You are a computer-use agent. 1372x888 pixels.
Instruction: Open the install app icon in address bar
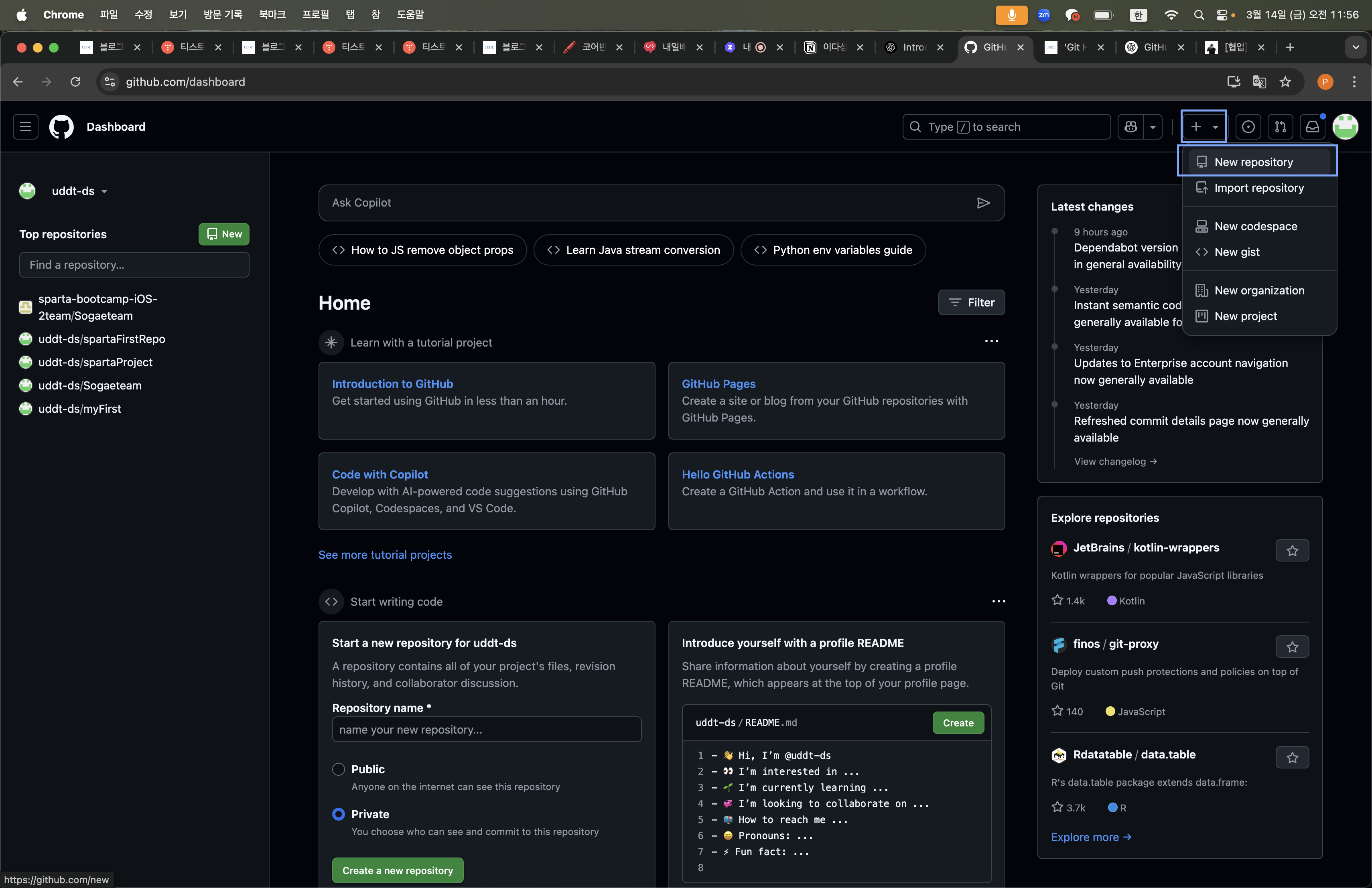pyautogui.click(x=1234, y=82)
